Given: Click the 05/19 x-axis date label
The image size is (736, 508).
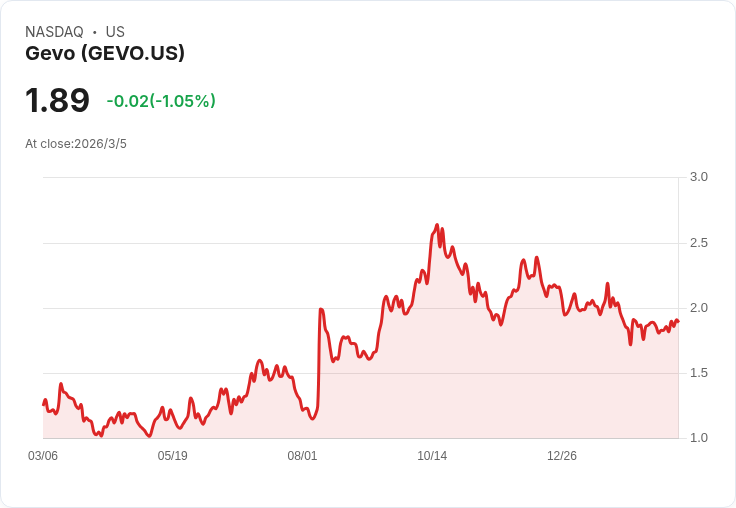Looking at the screenshot, I should [173, 456].
